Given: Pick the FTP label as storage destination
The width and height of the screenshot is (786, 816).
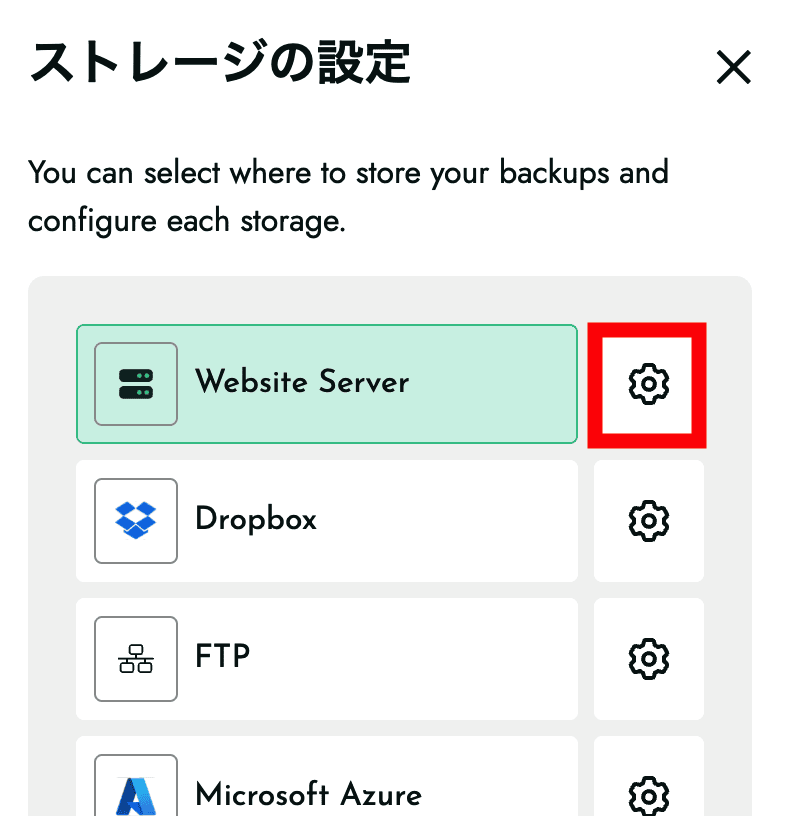Looking at the screenshot, I should [x=222, y=658].
